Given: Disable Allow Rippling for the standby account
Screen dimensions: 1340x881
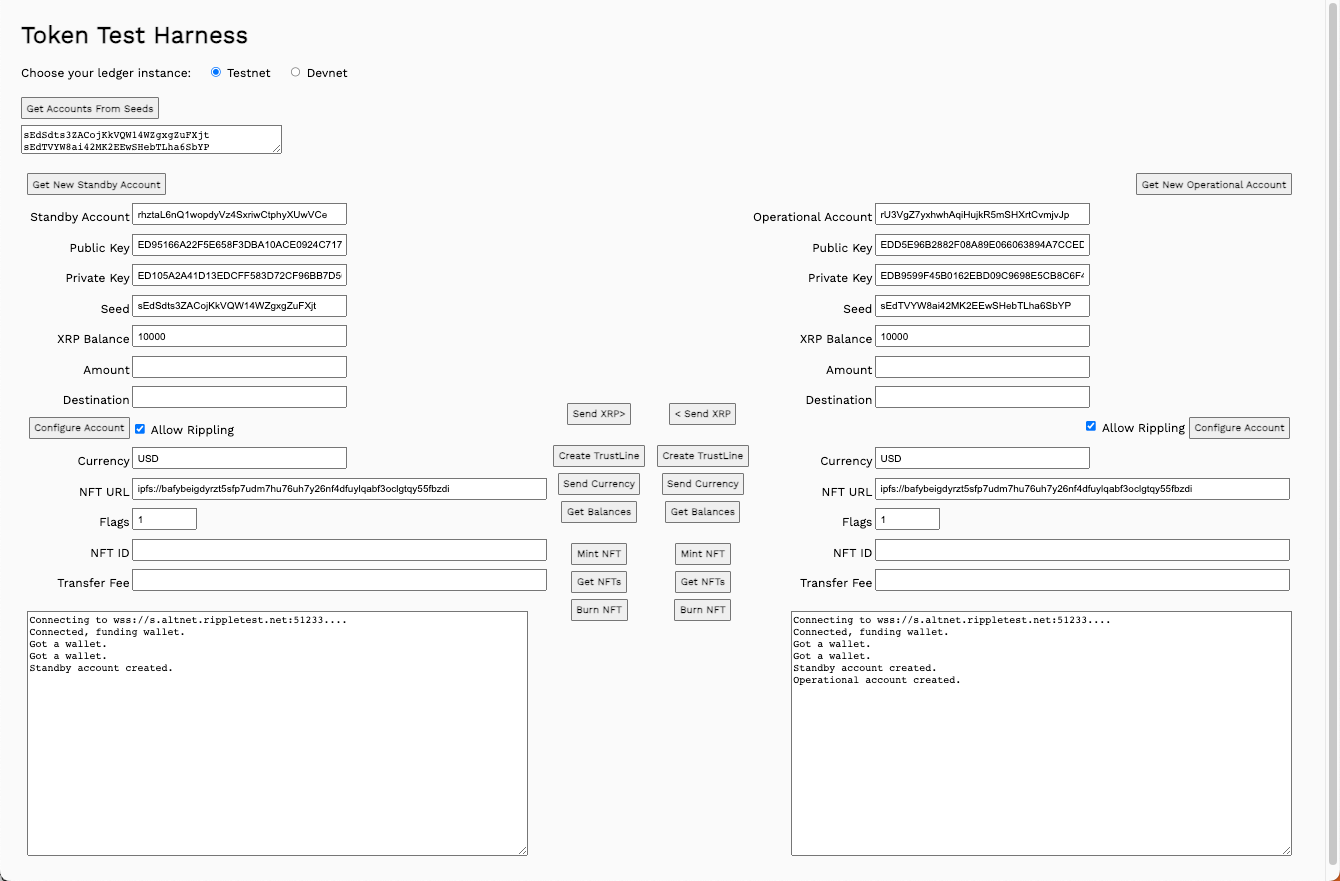Looking at the screenshot, I should (139, 429).
